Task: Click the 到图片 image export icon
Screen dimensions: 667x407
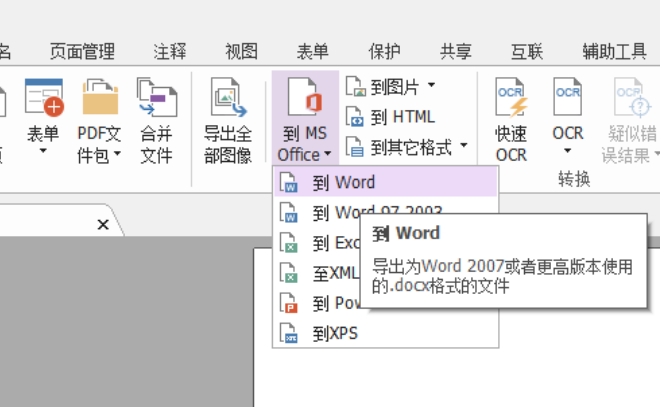Action: 356,87
